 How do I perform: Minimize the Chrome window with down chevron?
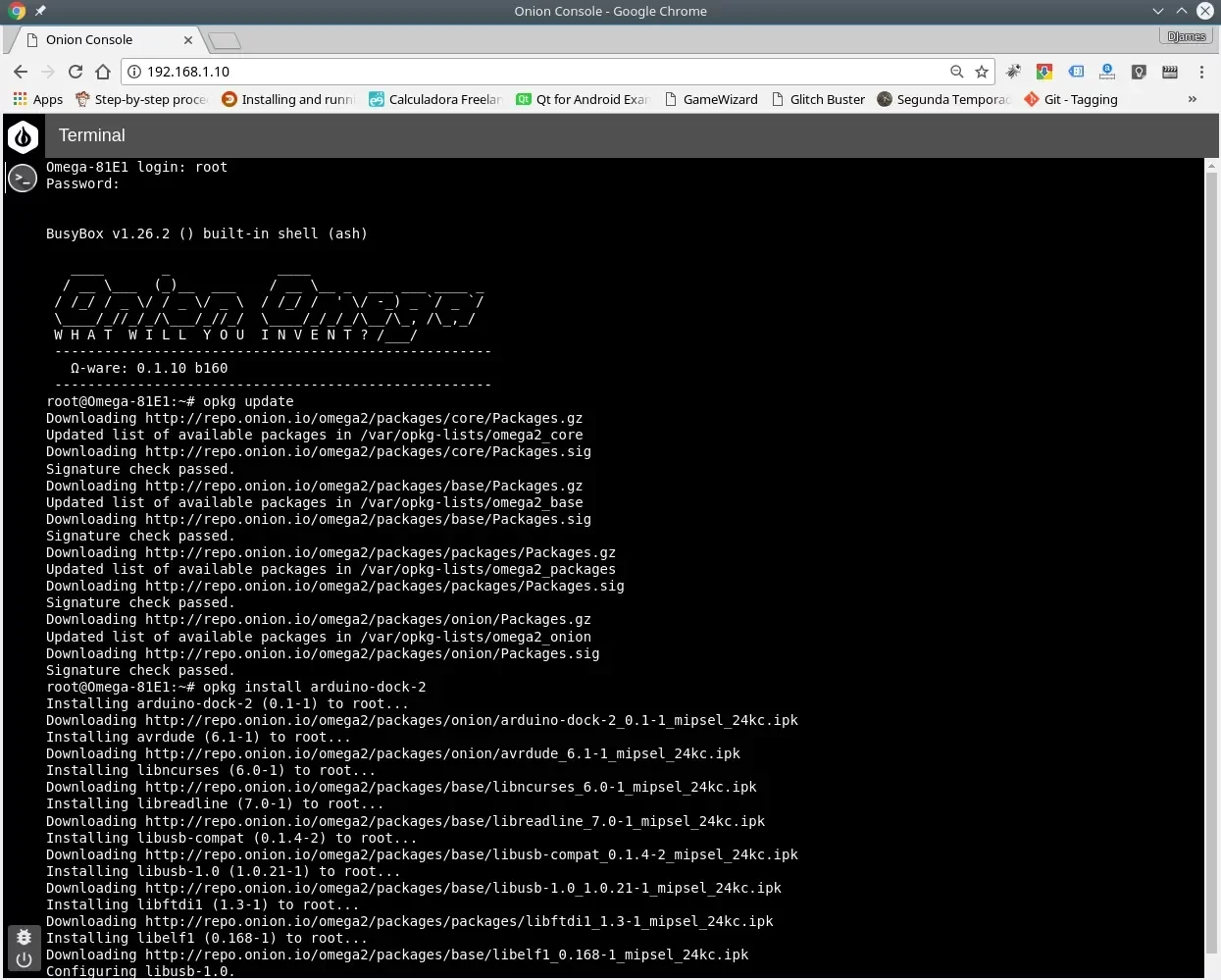click(1158, 11)
